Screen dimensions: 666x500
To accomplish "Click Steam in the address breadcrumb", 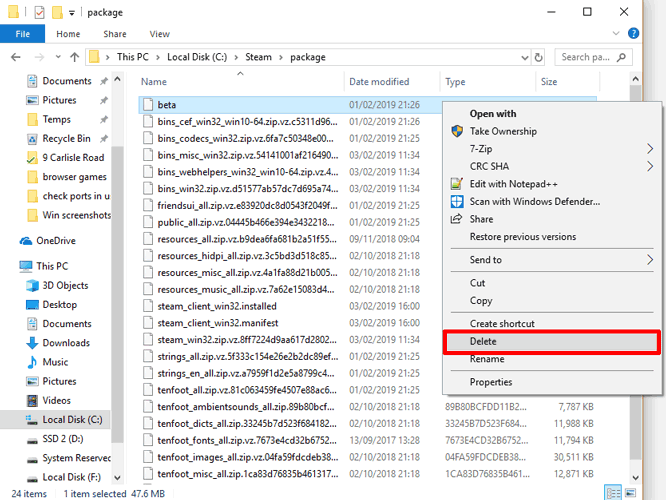I will click(260, 57).
